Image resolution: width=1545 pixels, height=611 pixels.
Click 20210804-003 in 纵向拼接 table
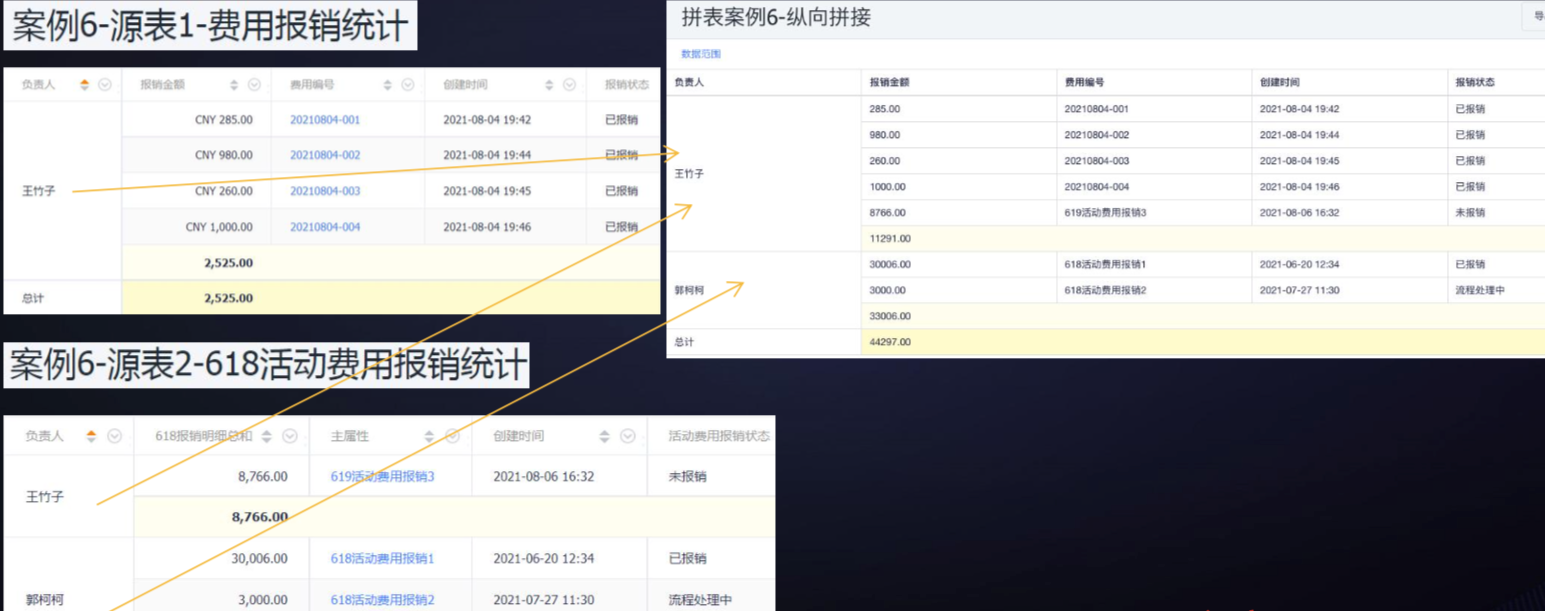(1097, 160)
